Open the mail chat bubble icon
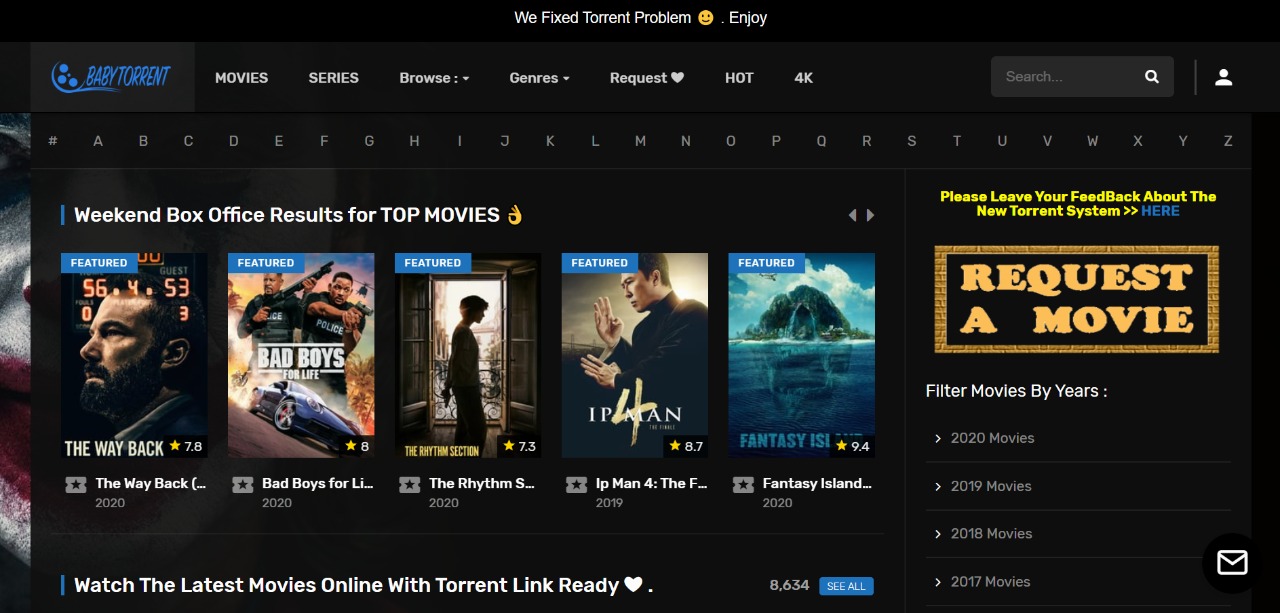 [x=1232, y=563]
